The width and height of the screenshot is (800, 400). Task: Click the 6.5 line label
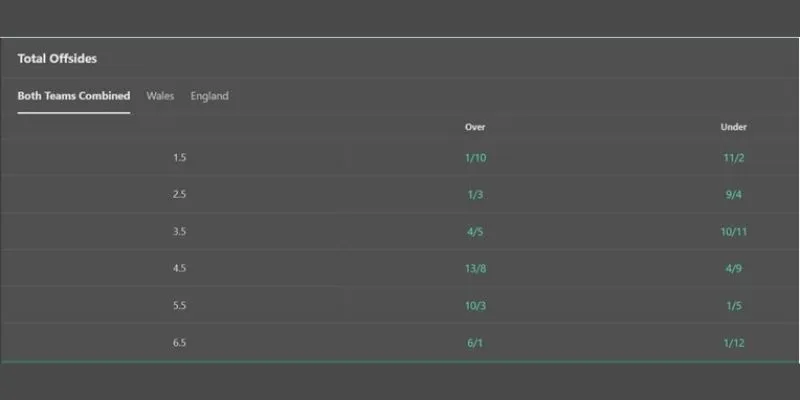click(180, 343)
